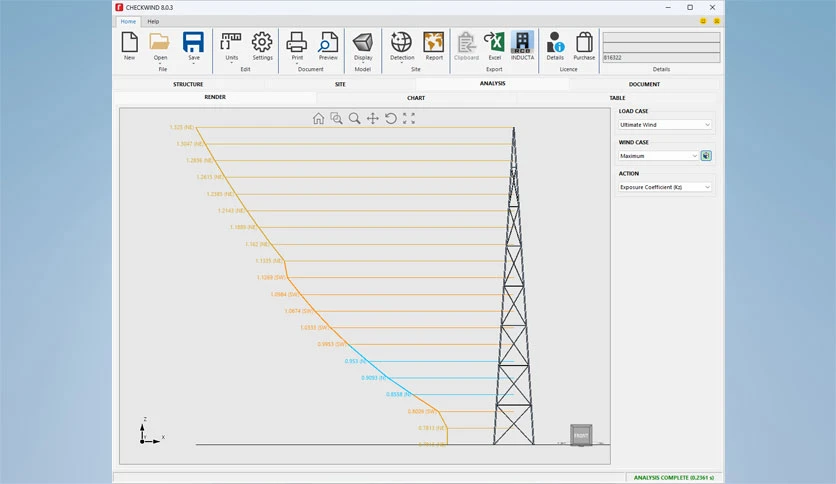
Task: Open licence Details icon
Action: pos(555,45)
